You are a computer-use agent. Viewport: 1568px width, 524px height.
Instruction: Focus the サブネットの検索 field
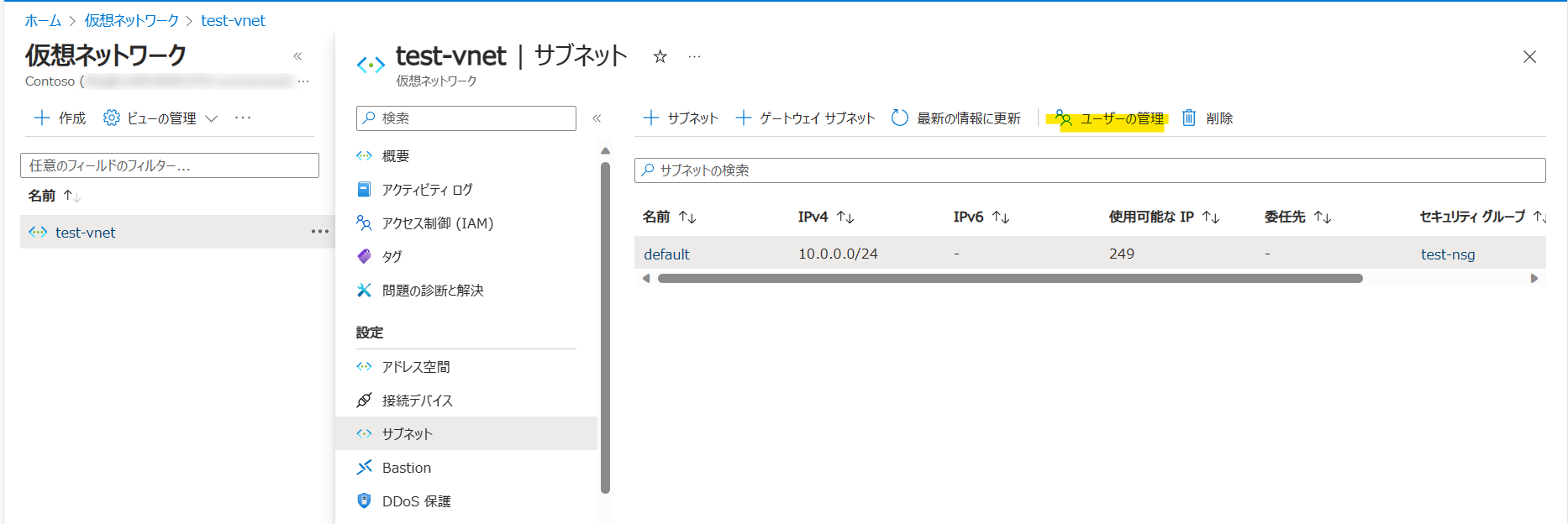tap(1090, 170)
